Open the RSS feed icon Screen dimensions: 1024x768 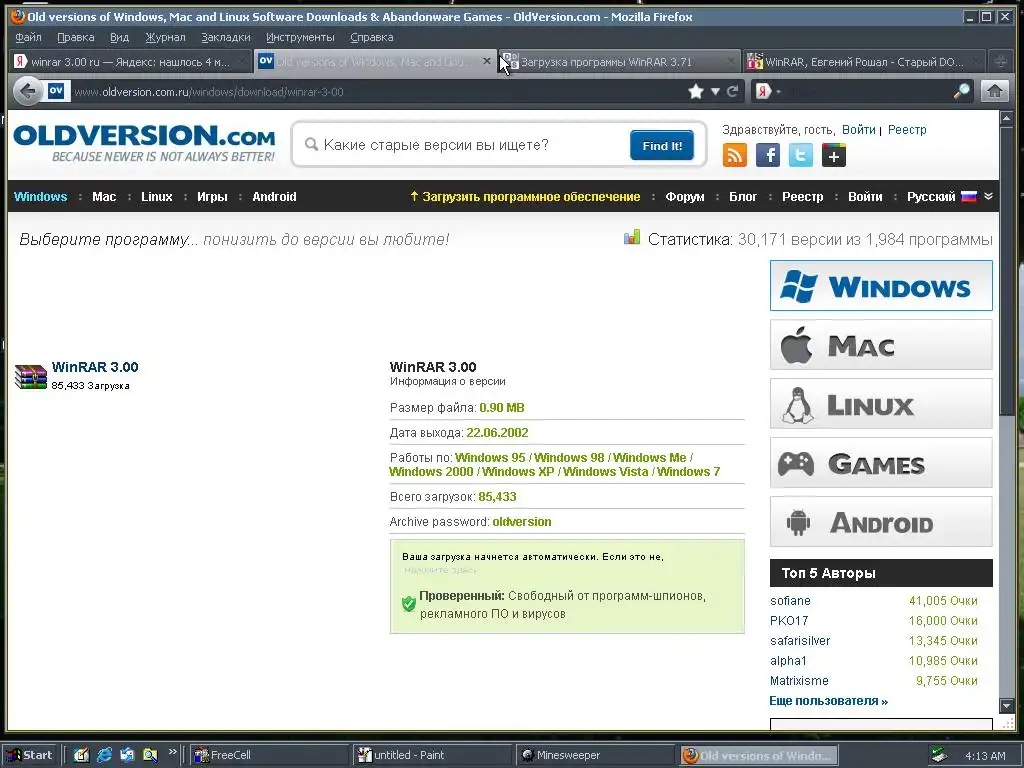point(735,155)
